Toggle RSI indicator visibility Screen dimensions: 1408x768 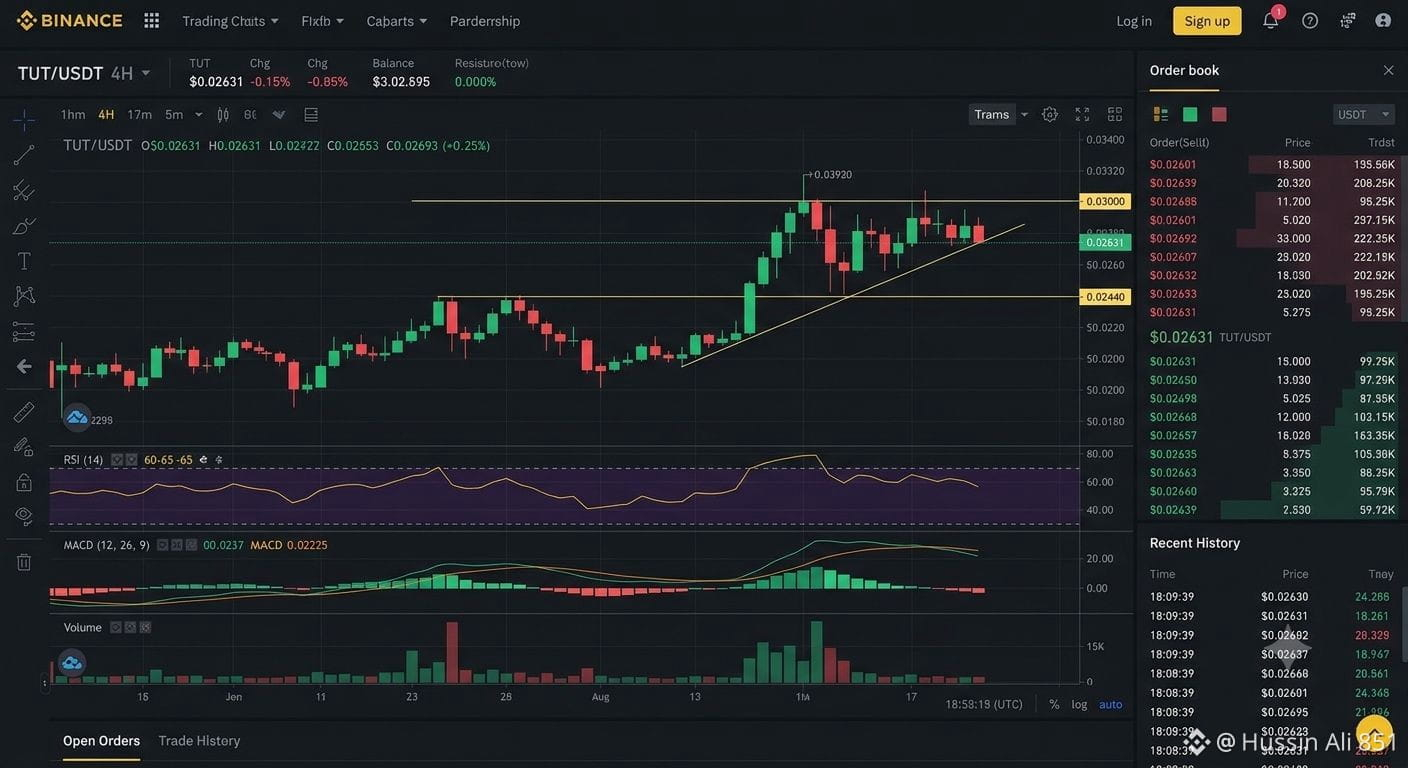(117, 460)
